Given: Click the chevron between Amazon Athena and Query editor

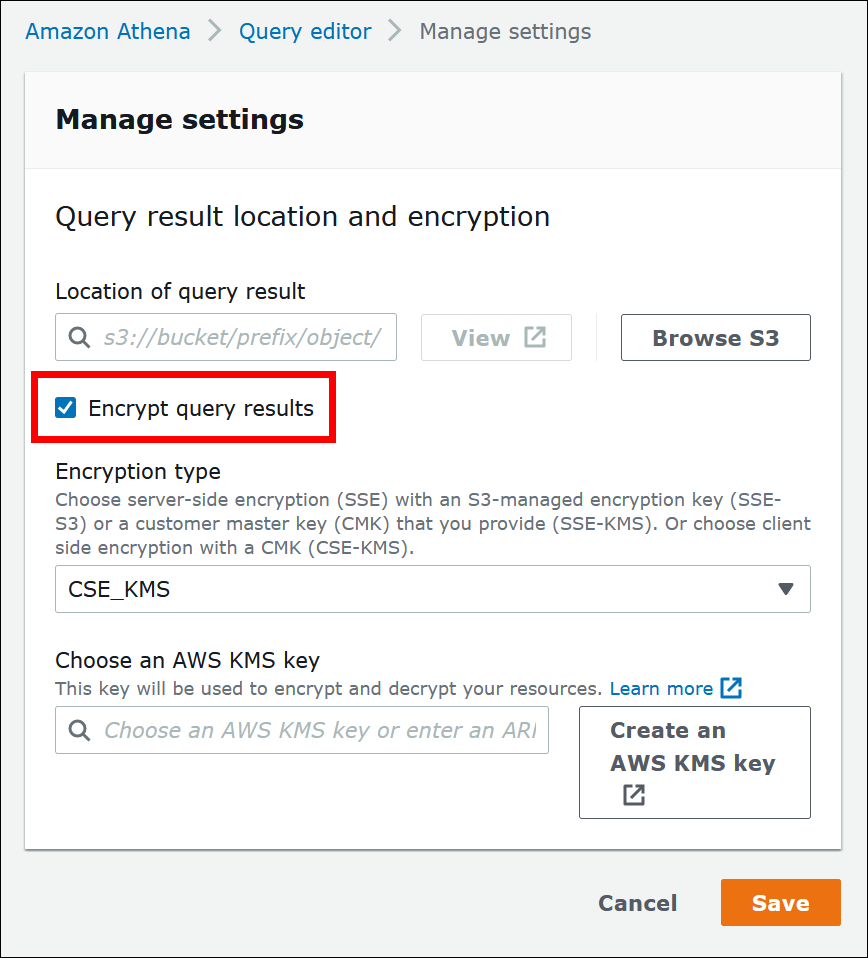Looking at the screenshot, I should [213, 31].
